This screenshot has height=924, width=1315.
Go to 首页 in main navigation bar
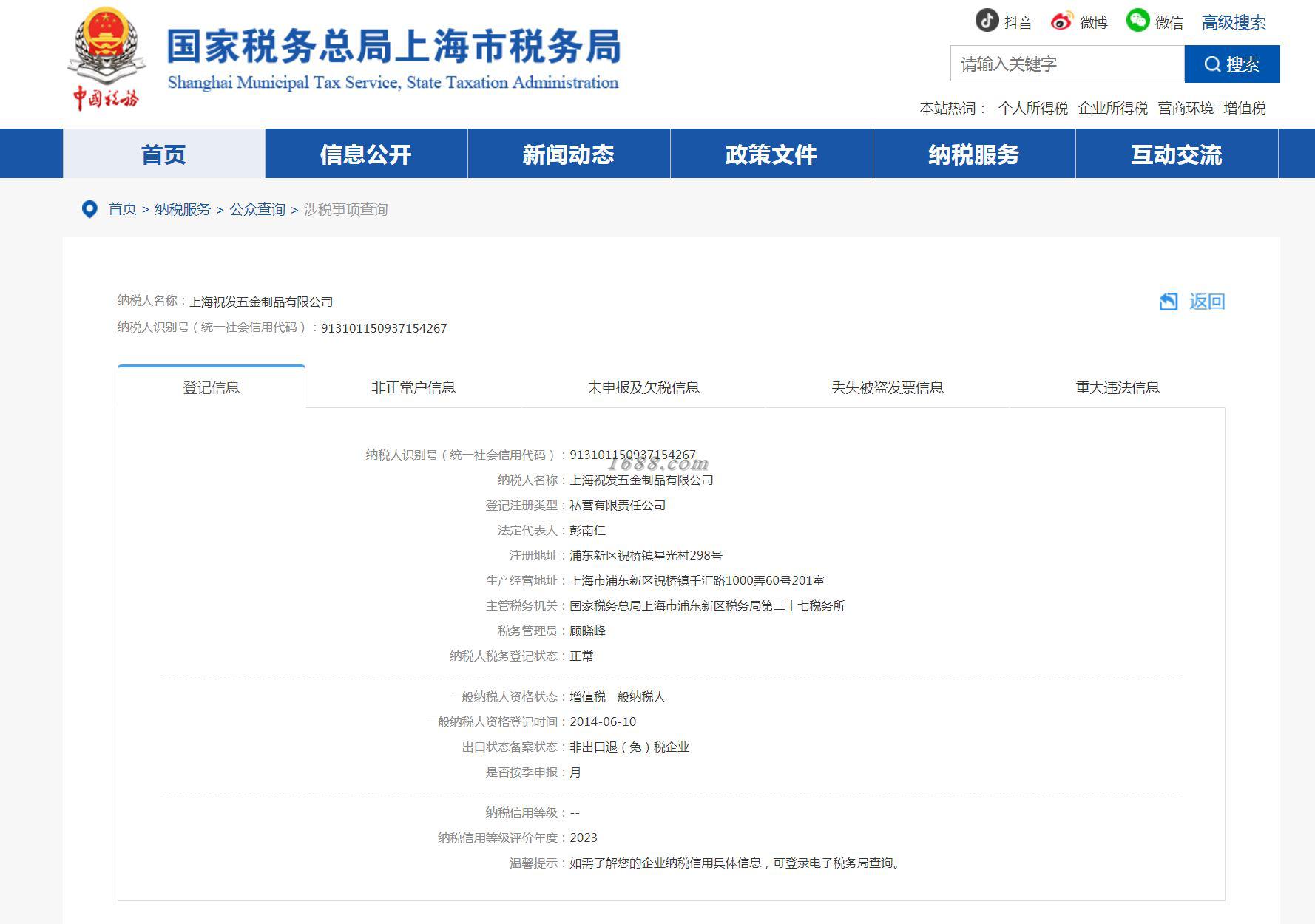coord(164,154)
